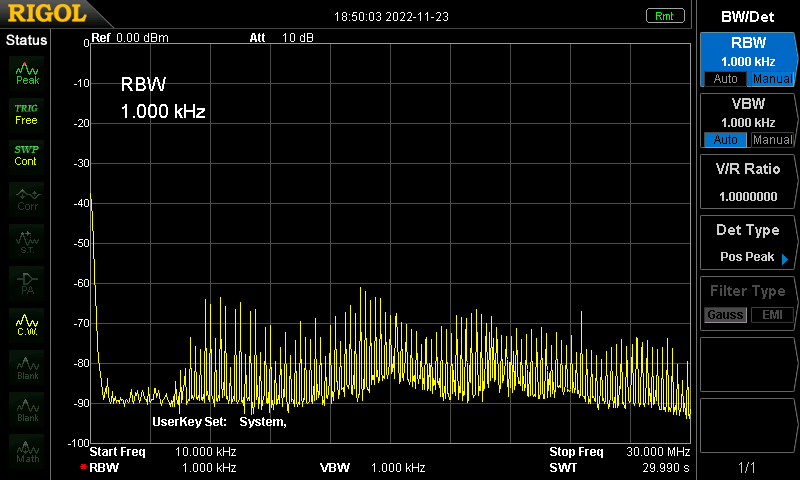The height and width of the screenshot is (480, 800).
Task: Click the S.T. signal track icon
Action: [27, 241]
